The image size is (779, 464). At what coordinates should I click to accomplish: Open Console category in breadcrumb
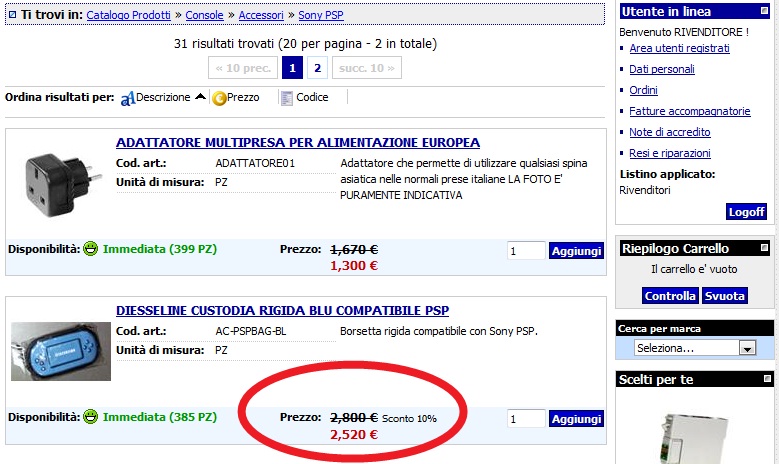[x=204, y=16]
